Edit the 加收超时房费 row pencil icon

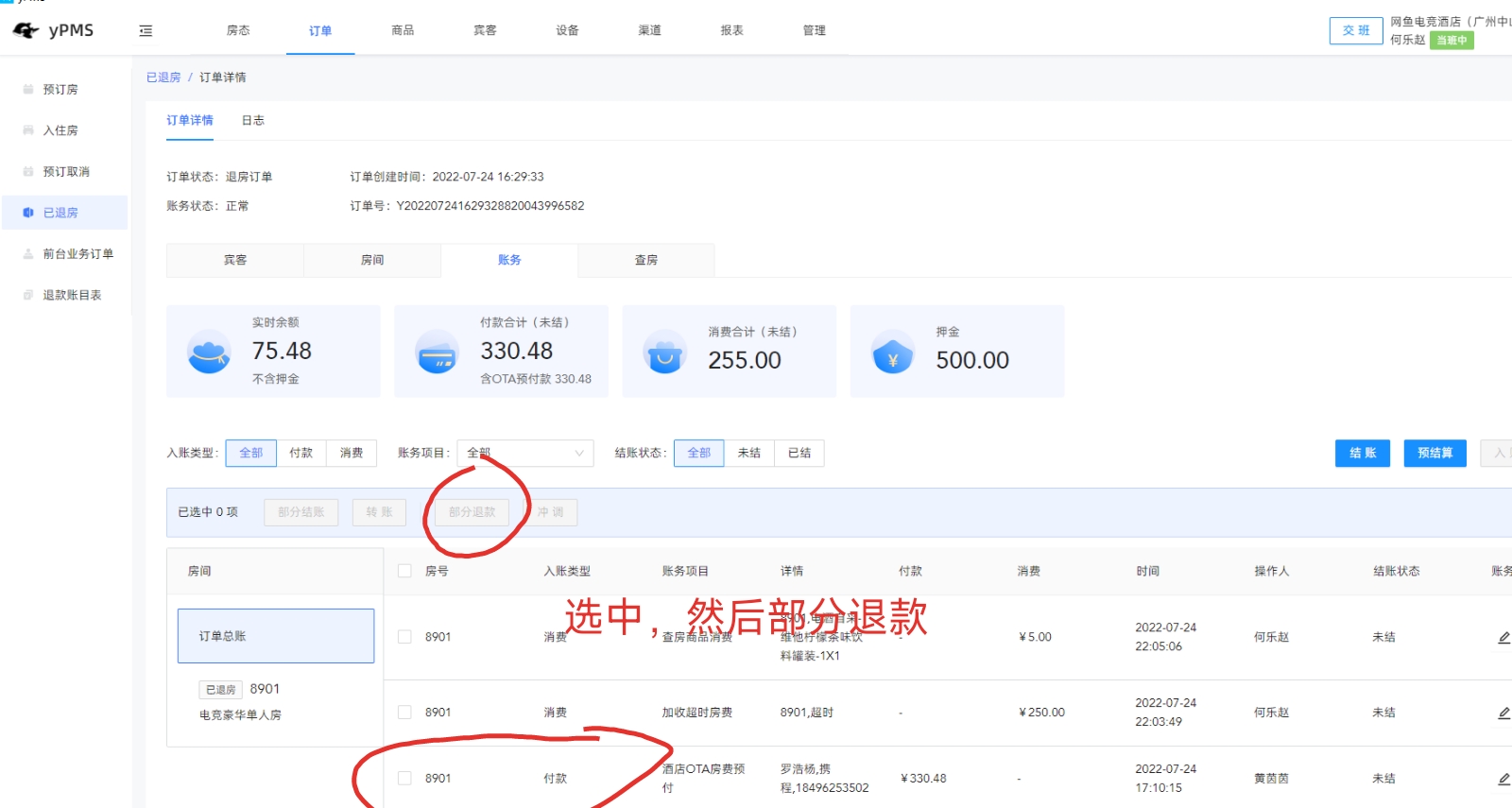pos(1503,713)
